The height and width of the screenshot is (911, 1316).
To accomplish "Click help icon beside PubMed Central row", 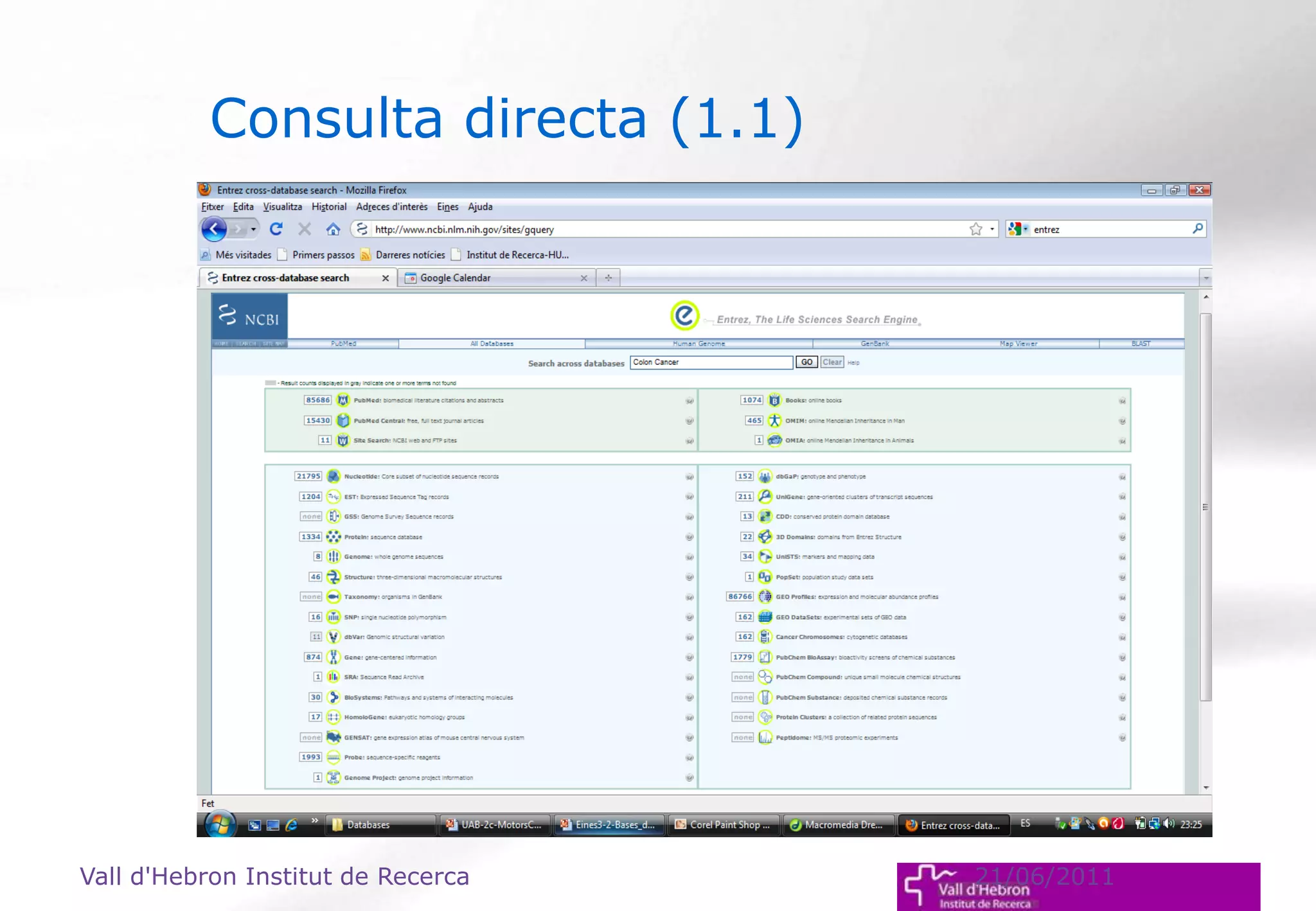I will click(x=689, y=421).
